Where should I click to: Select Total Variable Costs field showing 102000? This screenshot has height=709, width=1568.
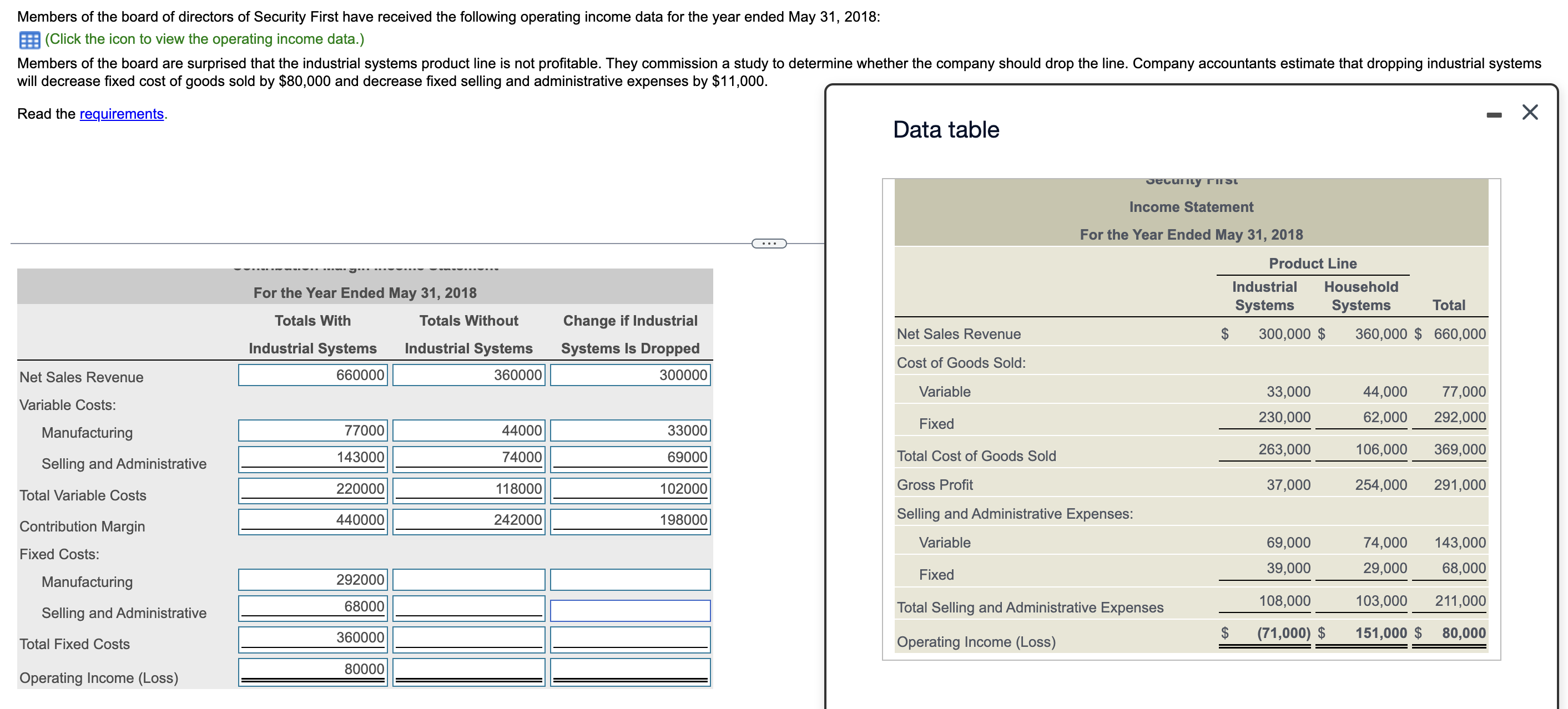630,490
